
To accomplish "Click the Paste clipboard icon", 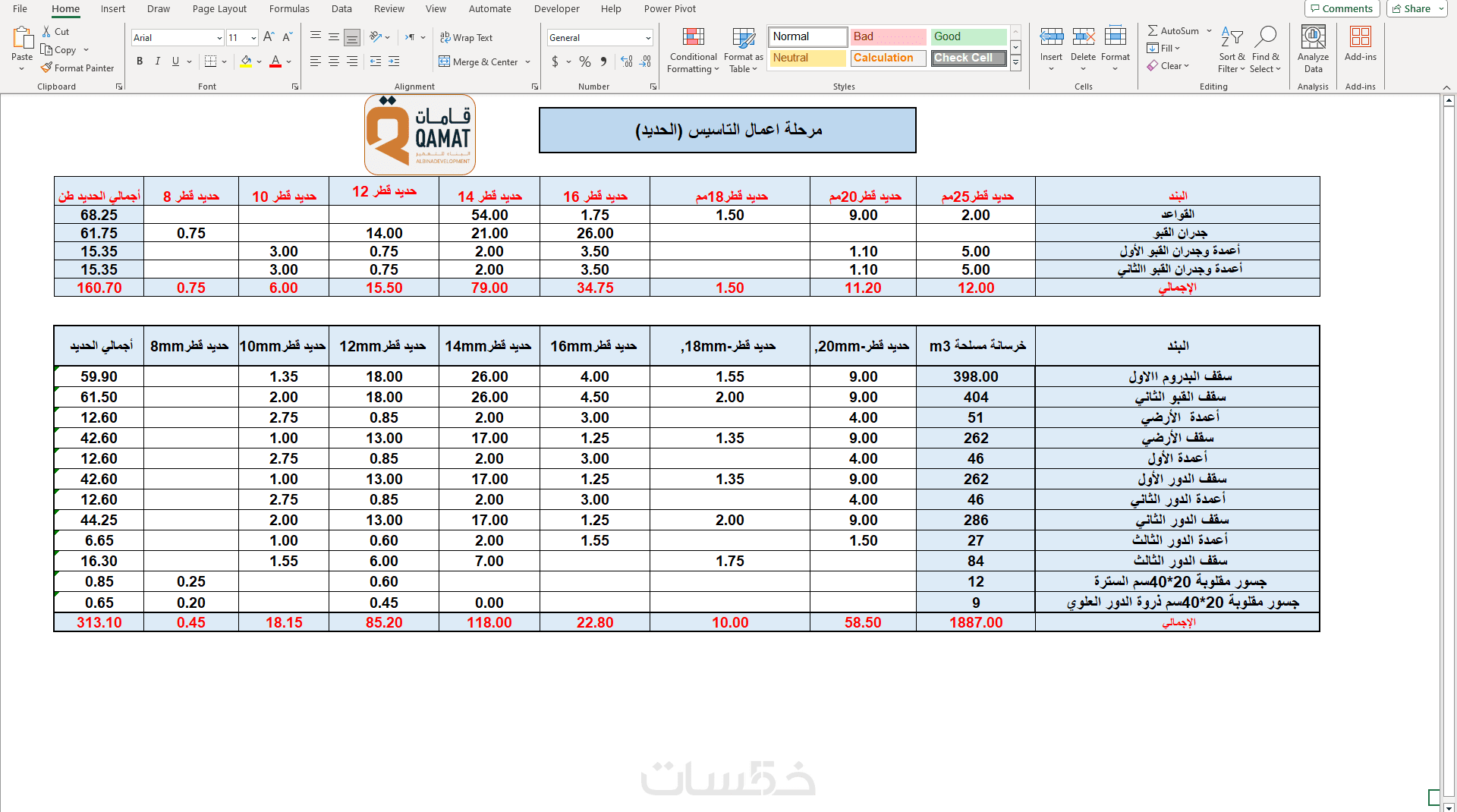I will [x=22, y=38].
